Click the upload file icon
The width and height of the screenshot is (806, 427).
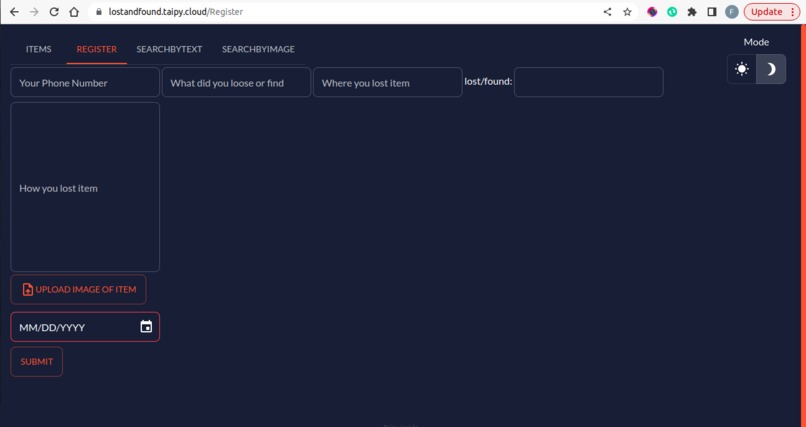28,289
